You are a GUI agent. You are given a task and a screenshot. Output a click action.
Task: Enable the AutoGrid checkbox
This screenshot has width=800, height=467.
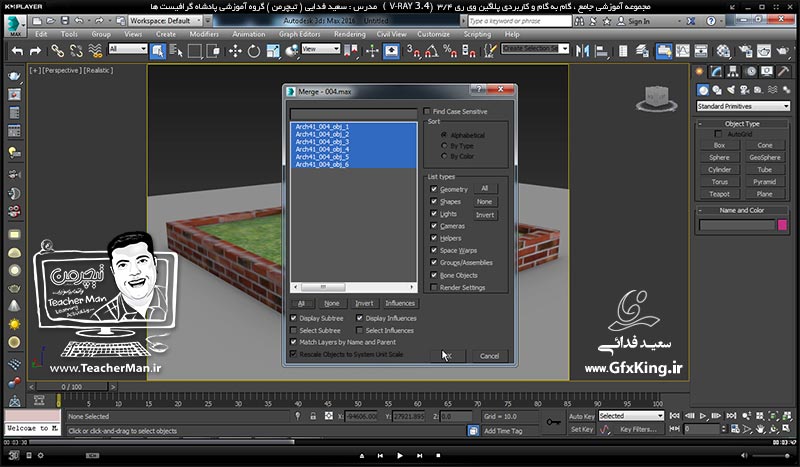718,134
